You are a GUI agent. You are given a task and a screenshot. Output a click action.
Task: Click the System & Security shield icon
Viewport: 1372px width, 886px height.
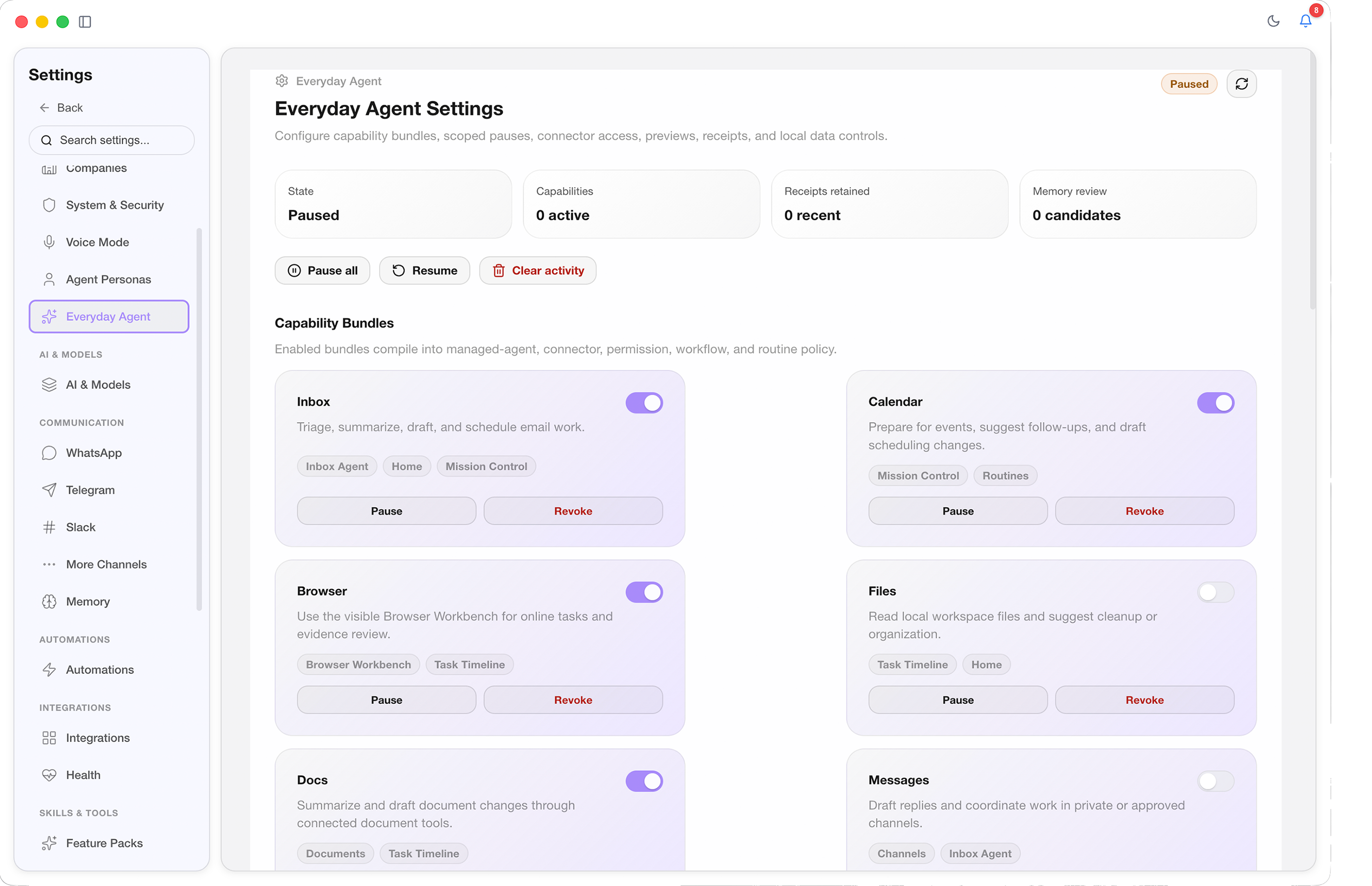[49, 205]
